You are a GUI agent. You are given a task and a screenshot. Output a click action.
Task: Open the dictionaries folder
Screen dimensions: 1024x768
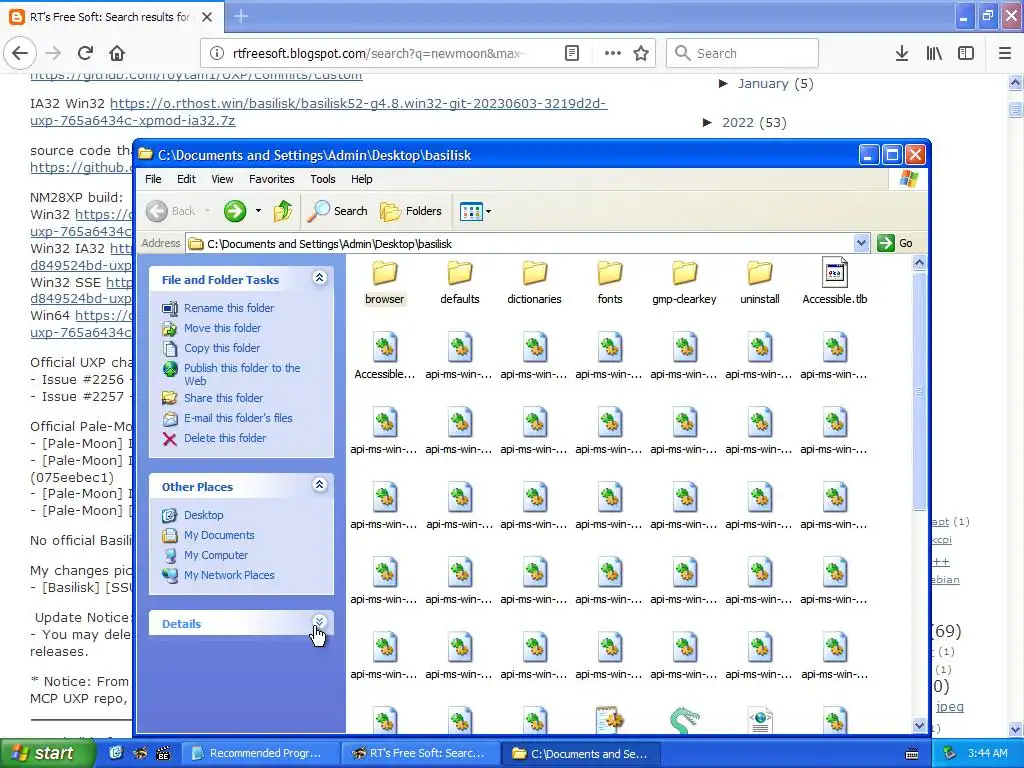click(x=534, y=282)
